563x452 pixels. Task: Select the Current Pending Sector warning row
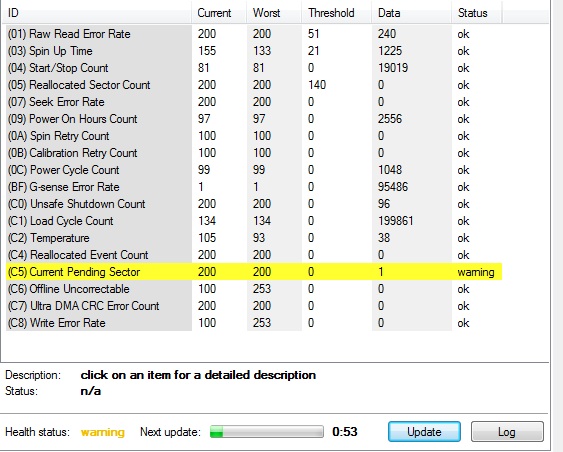pos(254,272)
